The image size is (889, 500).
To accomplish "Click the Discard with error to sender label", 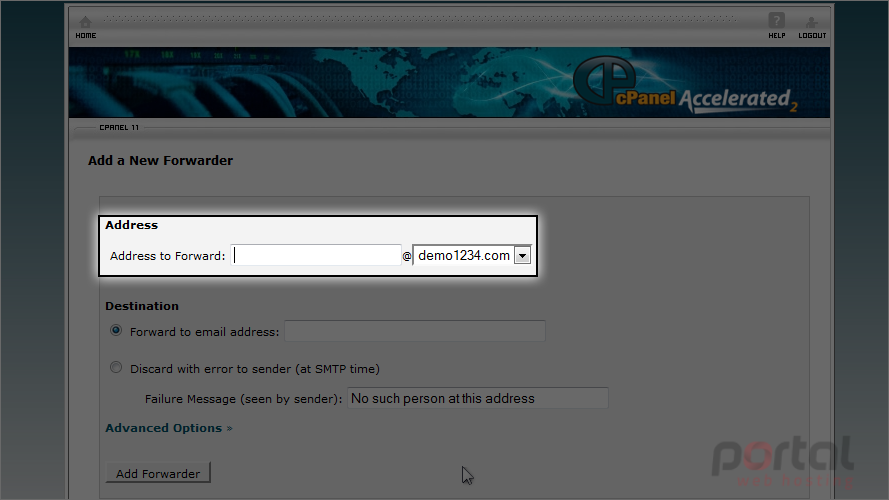I will [x=255, y=369].
